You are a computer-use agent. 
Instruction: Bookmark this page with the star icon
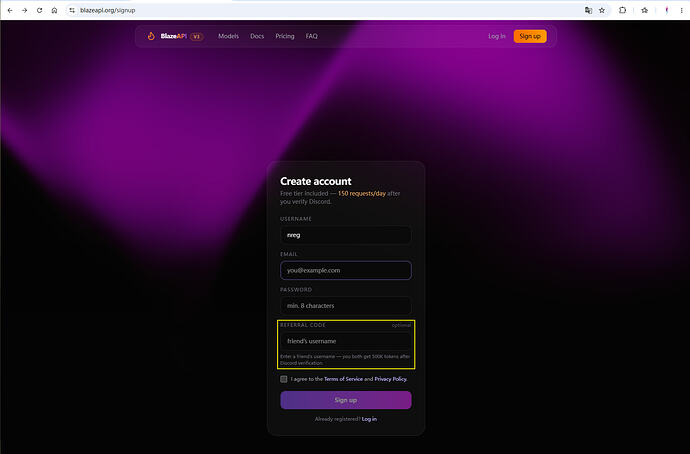(x=602, y=10)
